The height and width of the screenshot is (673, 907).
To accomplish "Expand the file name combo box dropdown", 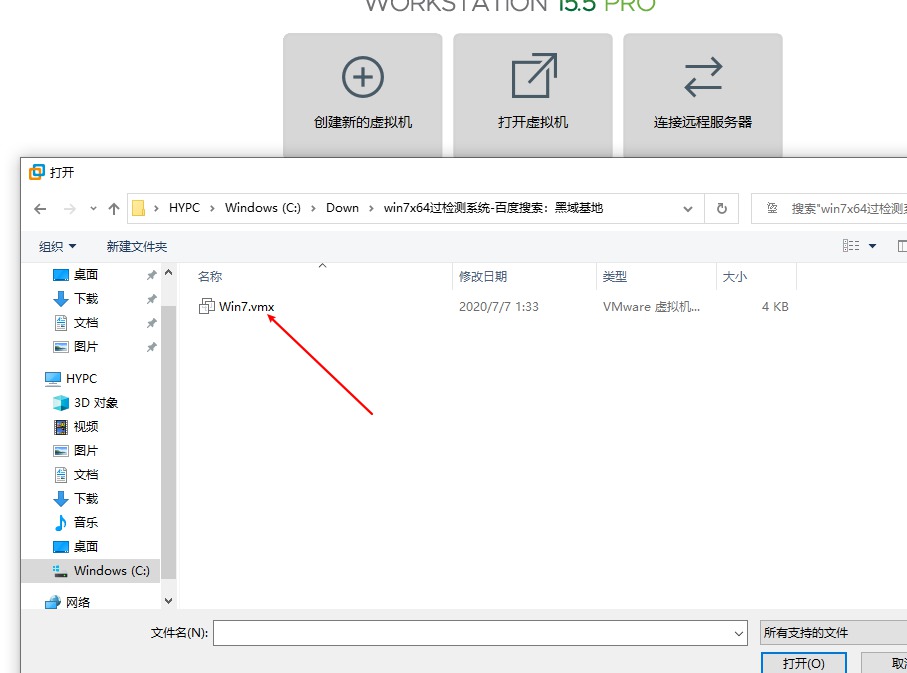I will (739, 633).
